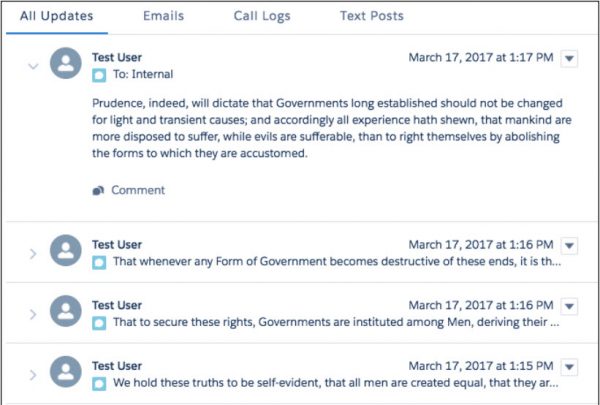Click the text post icon beside To: Internal
Image resolution: width=600 pixels, height=405 pixels.
tap(99, 75)
